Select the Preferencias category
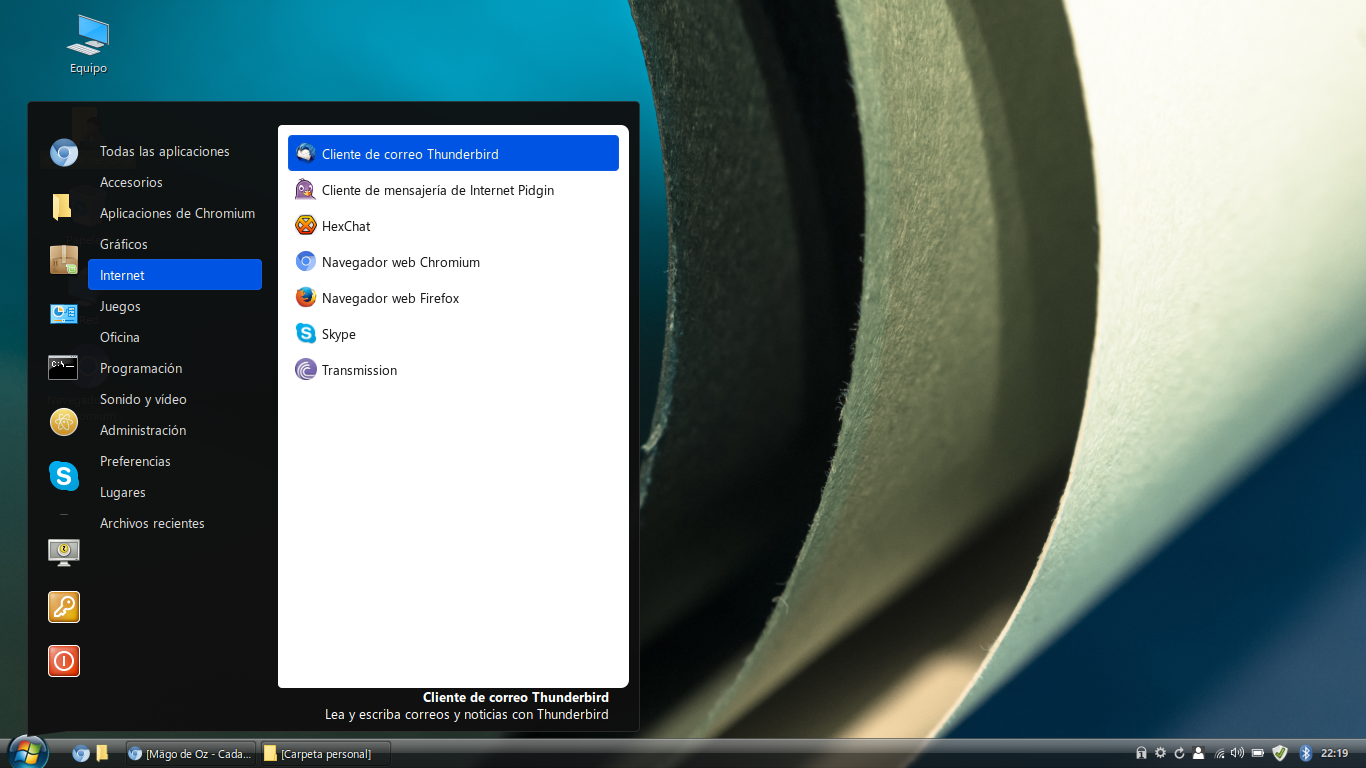Viewport: 1366px width, 768px height. click(175, 461)
